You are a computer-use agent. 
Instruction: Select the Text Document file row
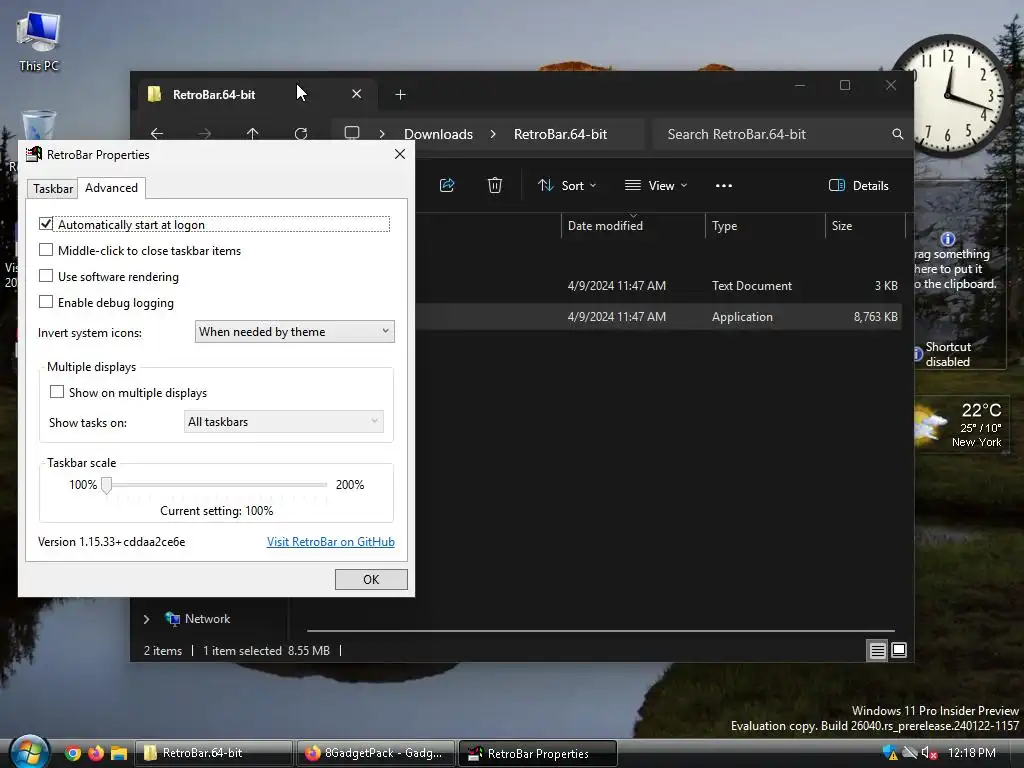click(x=658, y=286)
